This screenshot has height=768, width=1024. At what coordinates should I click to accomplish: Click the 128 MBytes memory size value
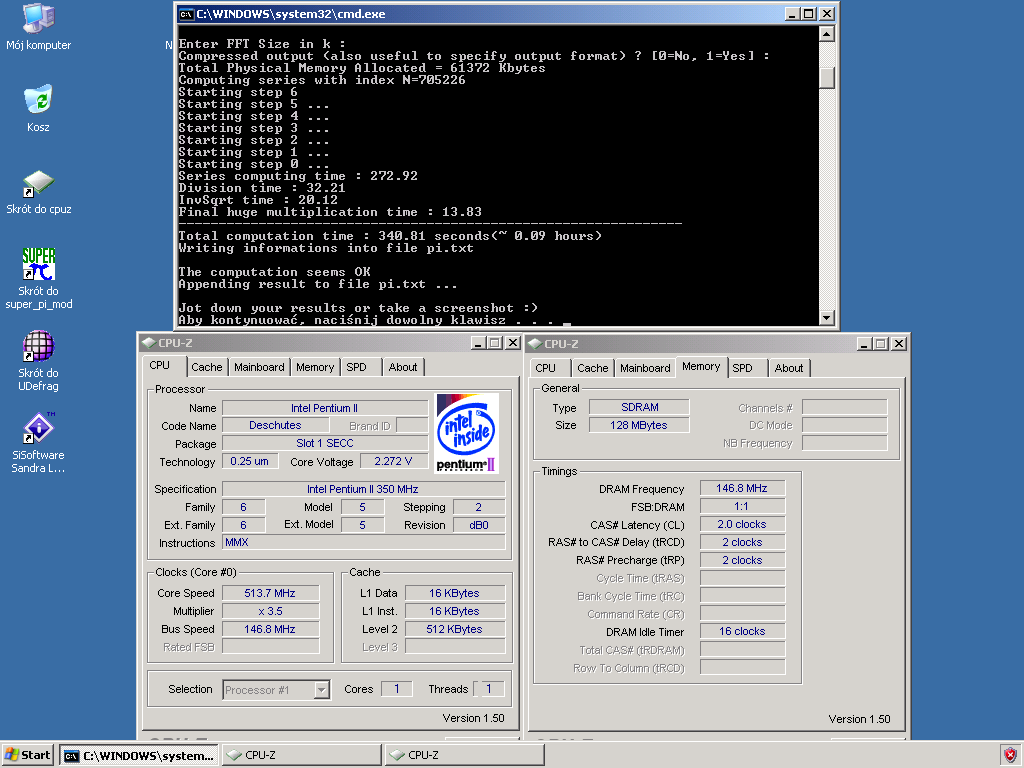(639, 425)
